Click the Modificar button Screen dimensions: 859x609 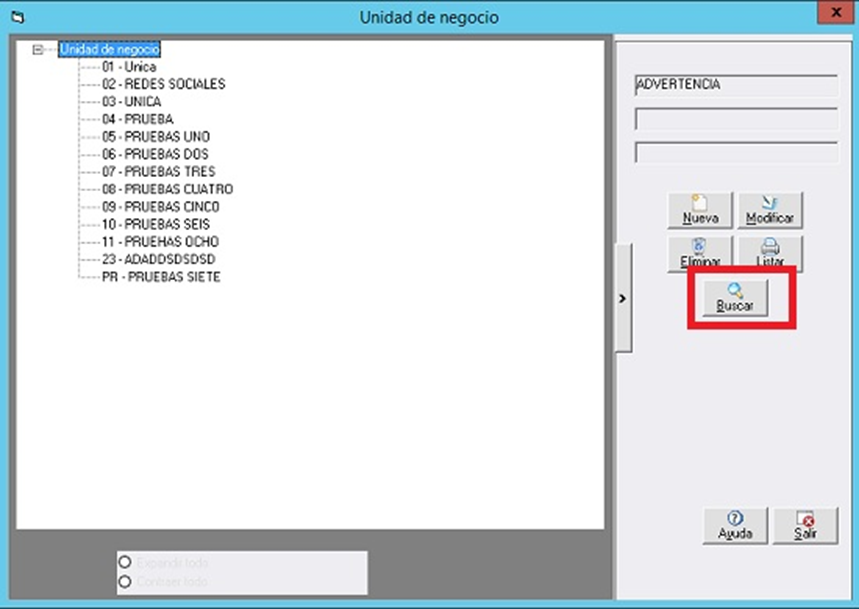pyautogui.click(x=769, y=211)
